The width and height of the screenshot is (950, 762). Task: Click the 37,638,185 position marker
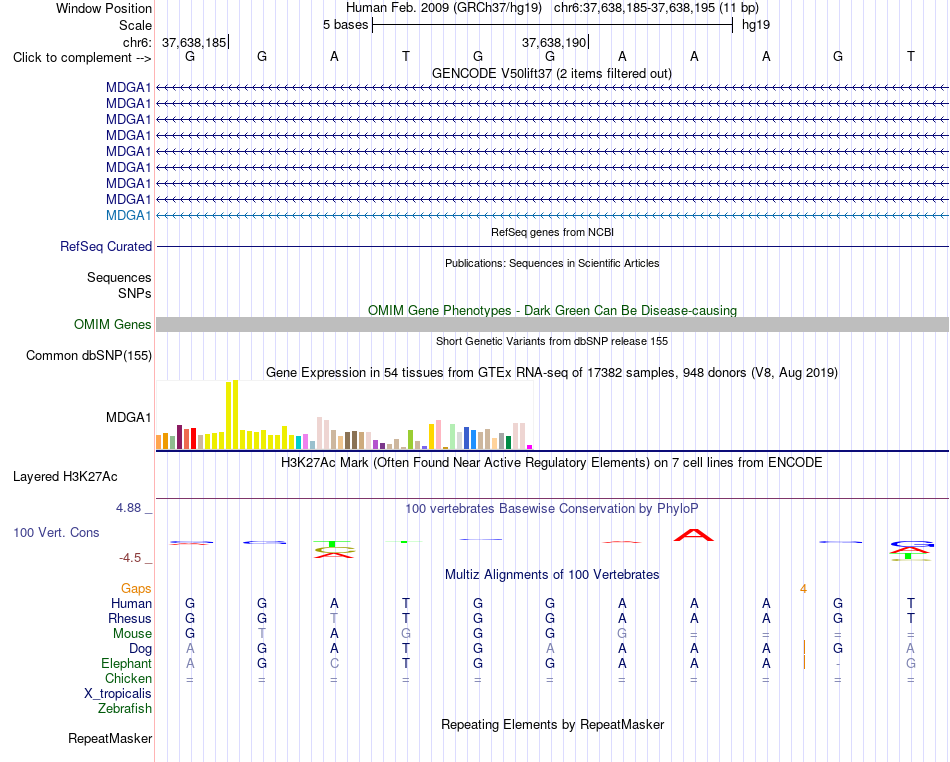[x=194, y=42]
